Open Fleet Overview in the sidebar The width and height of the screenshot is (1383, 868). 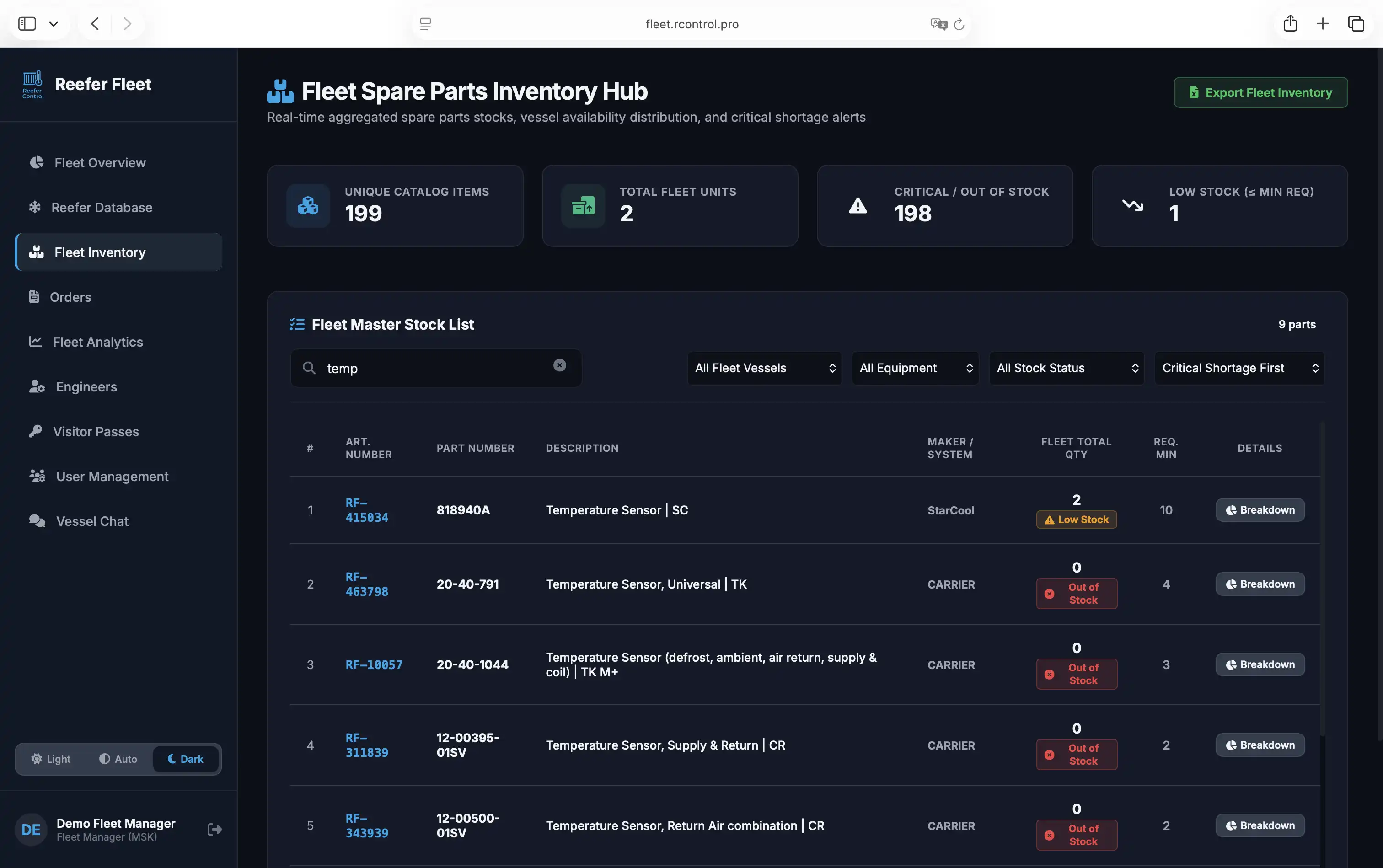(118, 162)
